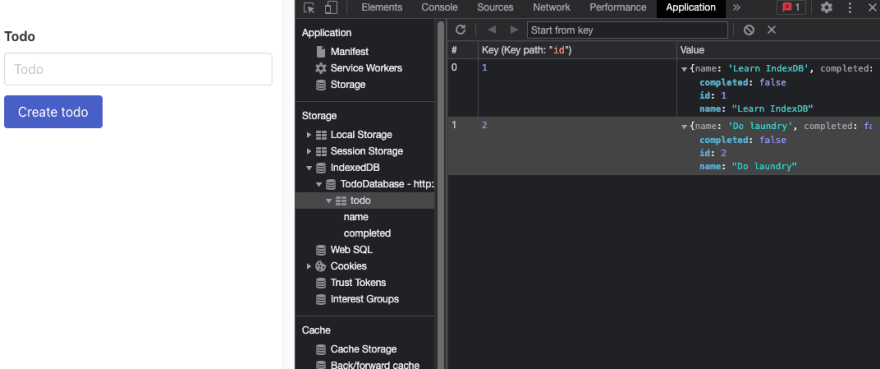The height and width of the screenshot is (369, 880).
Task: Go to next page of records
Action: tap(514, 30)
